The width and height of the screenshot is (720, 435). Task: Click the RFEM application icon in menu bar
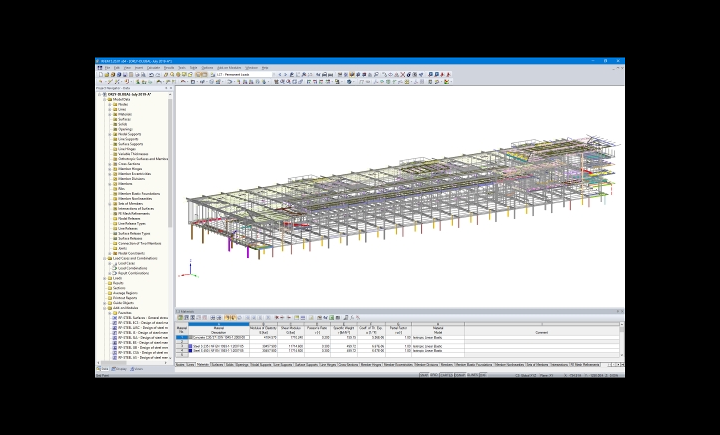100,68
